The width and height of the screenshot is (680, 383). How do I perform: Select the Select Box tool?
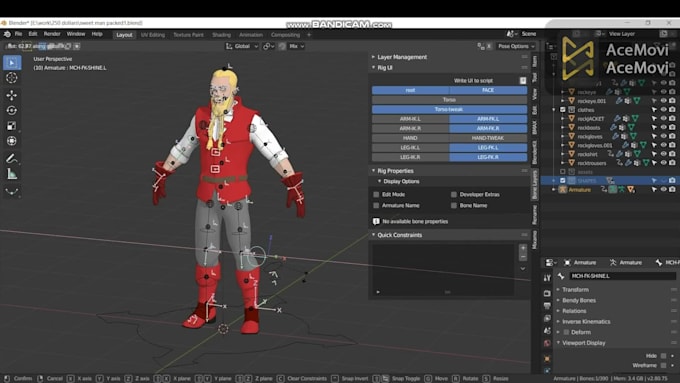coord(12,63)
